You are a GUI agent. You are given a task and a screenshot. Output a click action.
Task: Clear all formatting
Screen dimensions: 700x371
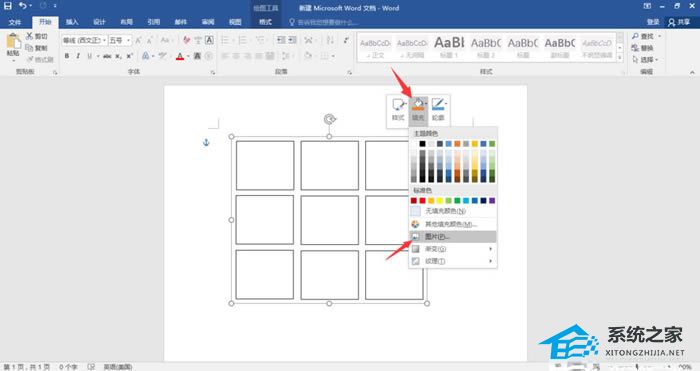(187, 40)
